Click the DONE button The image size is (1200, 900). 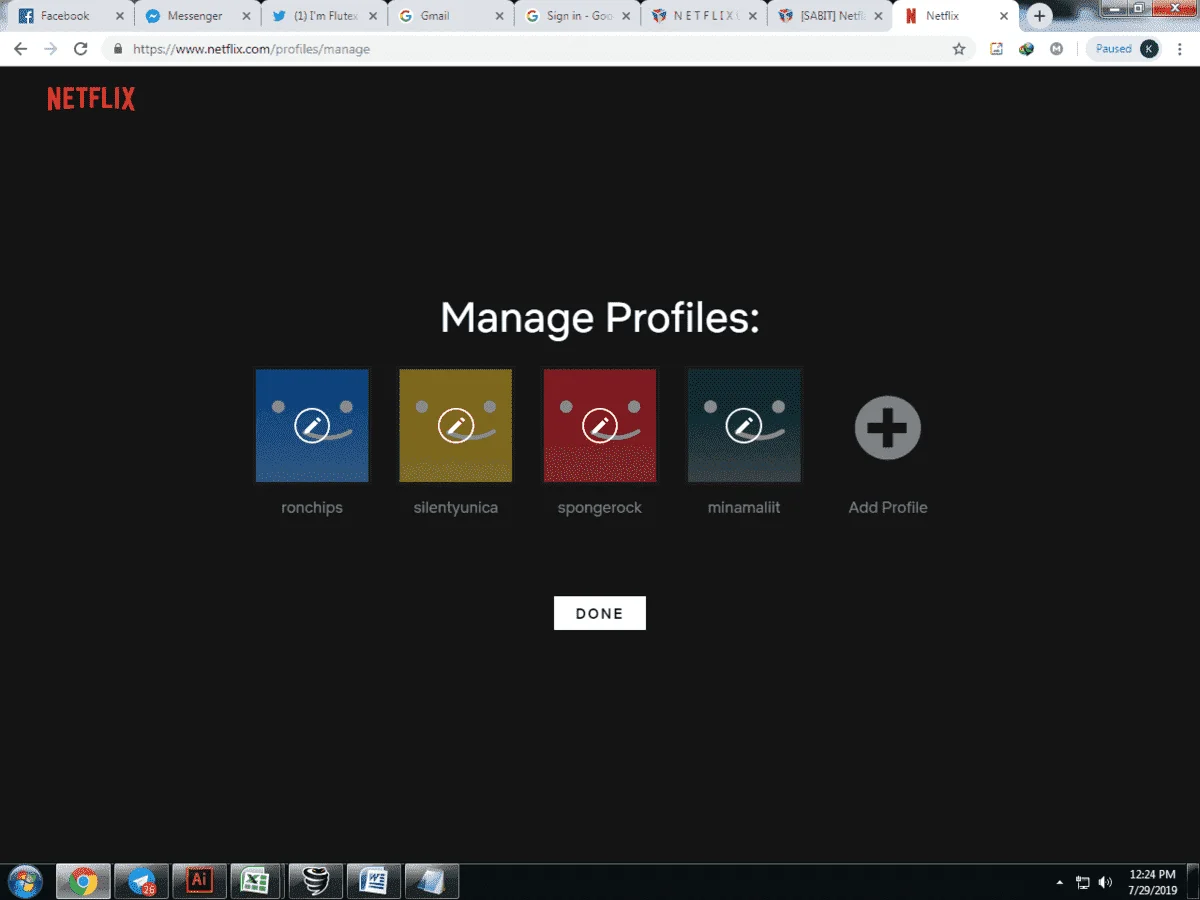click(600, 613)
